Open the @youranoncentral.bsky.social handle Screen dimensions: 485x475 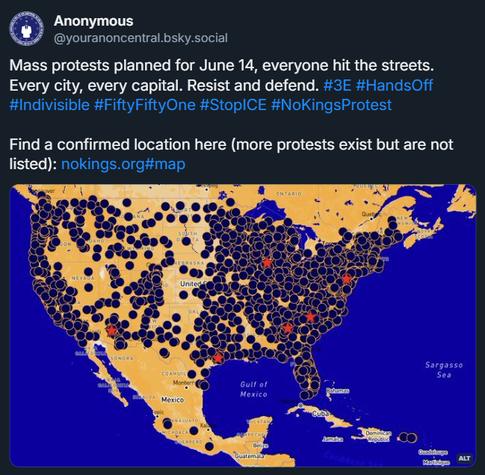point(141,38)
